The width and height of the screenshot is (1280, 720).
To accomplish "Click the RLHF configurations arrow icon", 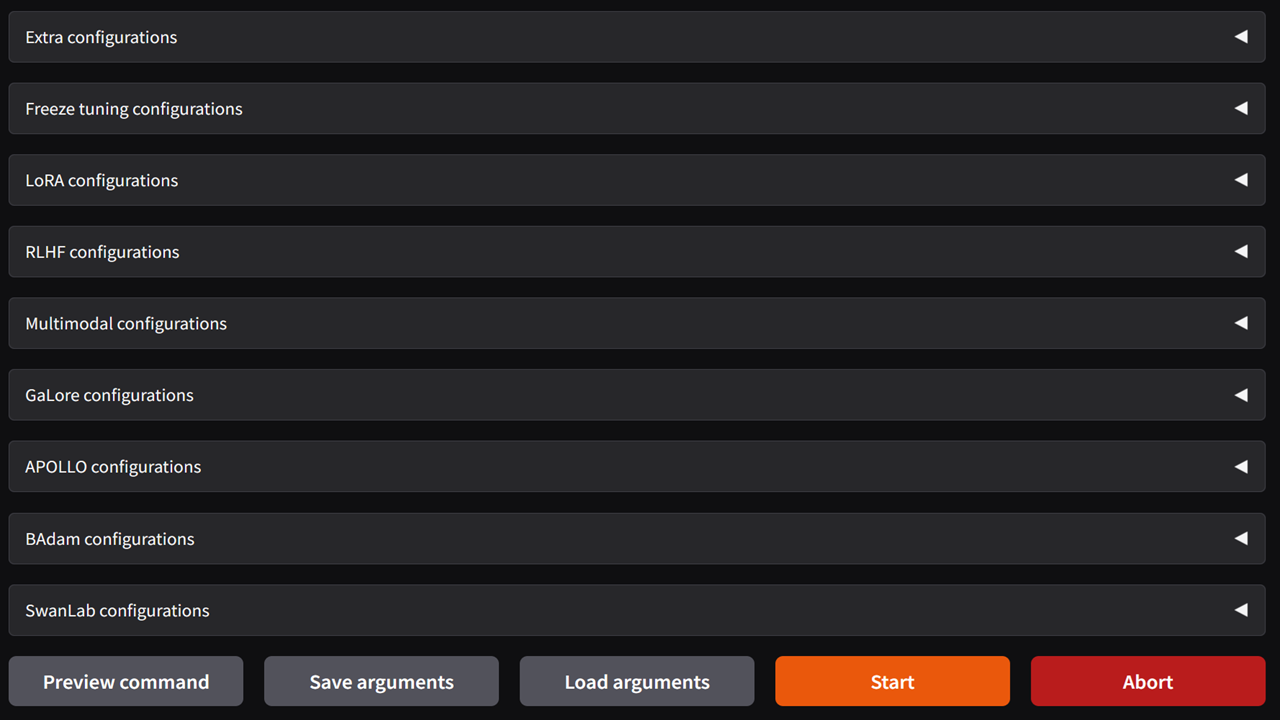I will [x=1241, y=252].
